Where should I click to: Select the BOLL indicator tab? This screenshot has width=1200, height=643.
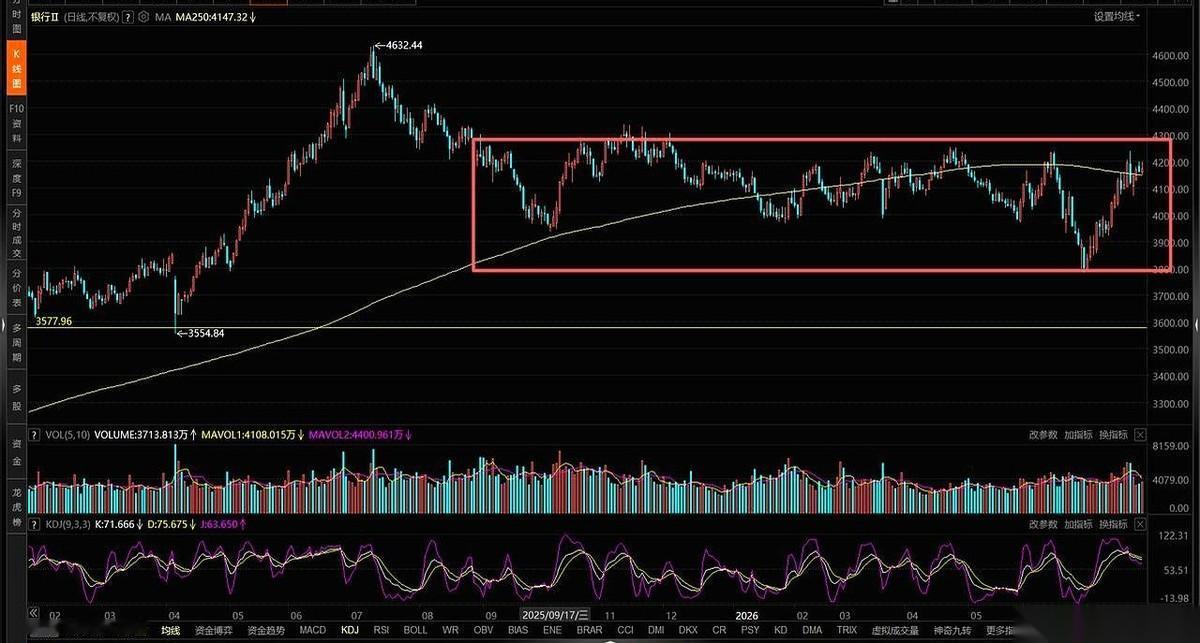[x=415, y=630]
